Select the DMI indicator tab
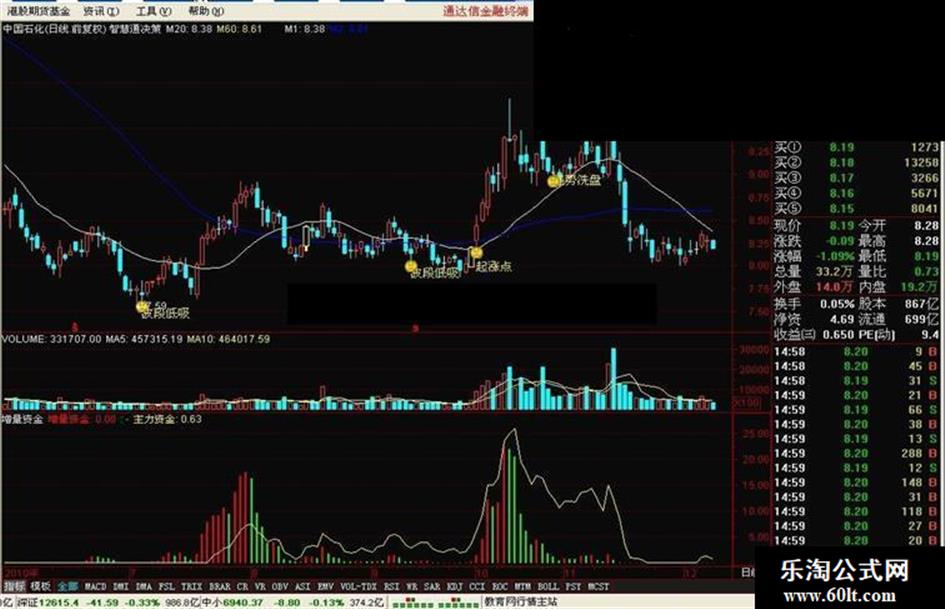The width and height of the screenshot is (945, 609). pyautogui.click(x=121, y=586)
